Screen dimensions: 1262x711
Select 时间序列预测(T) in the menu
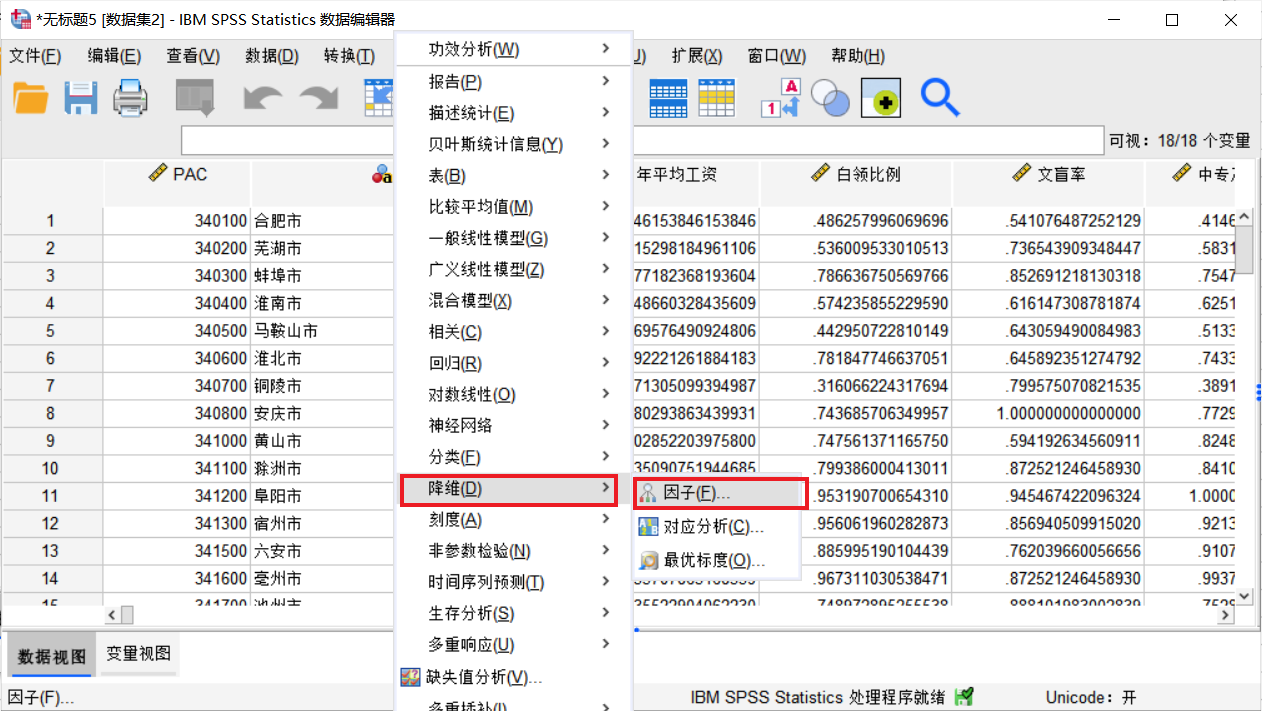point(514,582)
